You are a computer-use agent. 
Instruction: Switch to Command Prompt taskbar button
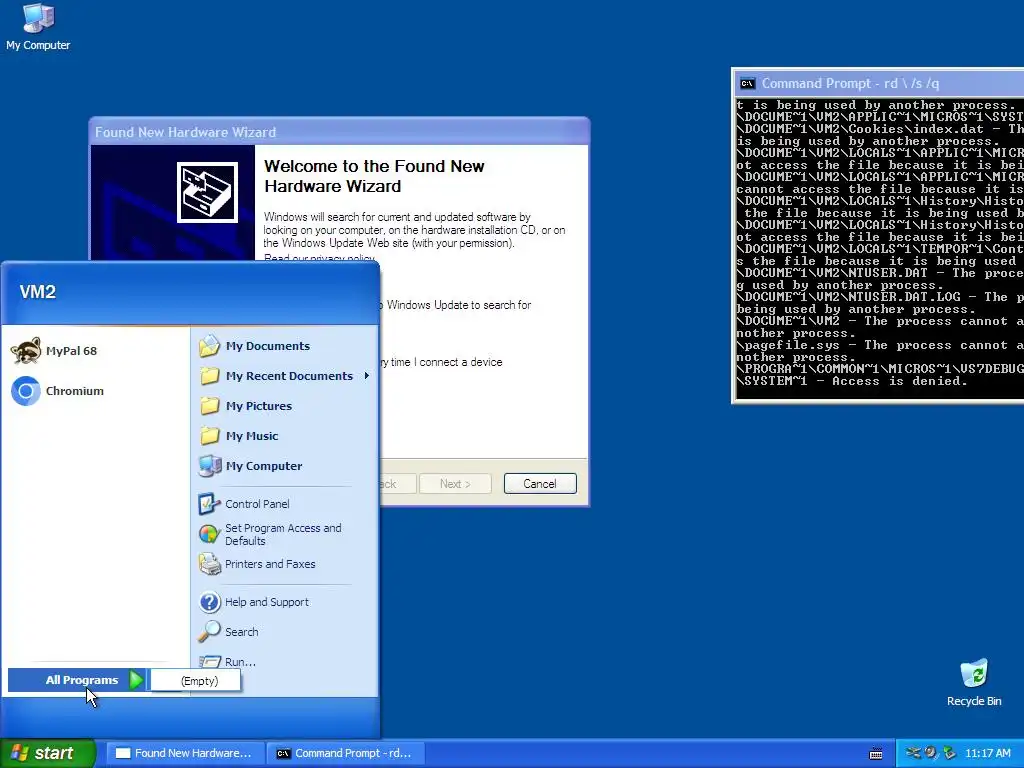[x=346, y=753]
